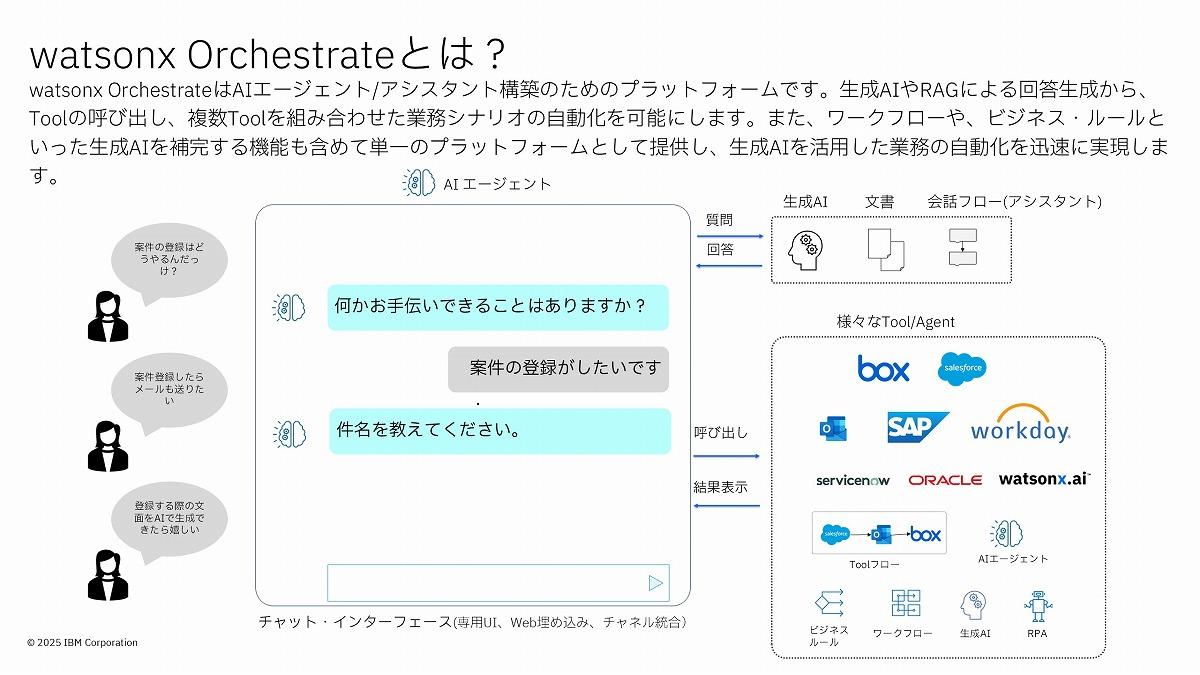The image size is (1200, 675).
Task: Click the Workday logo
Action: point(1020,425)
